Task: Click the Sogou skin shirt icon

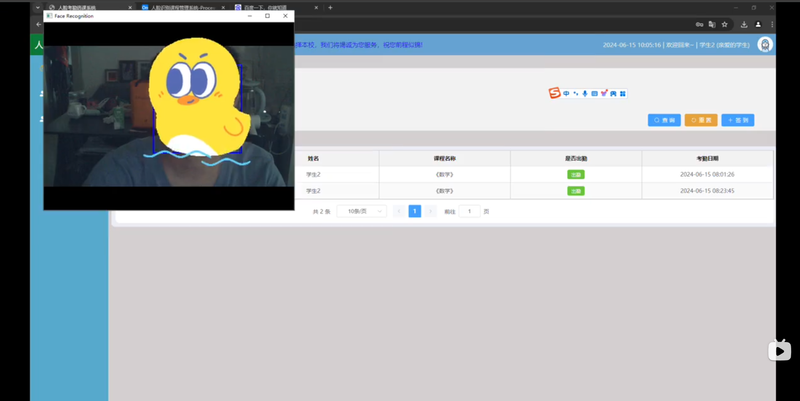Action: pyautogui.click(x=604, y=93)
